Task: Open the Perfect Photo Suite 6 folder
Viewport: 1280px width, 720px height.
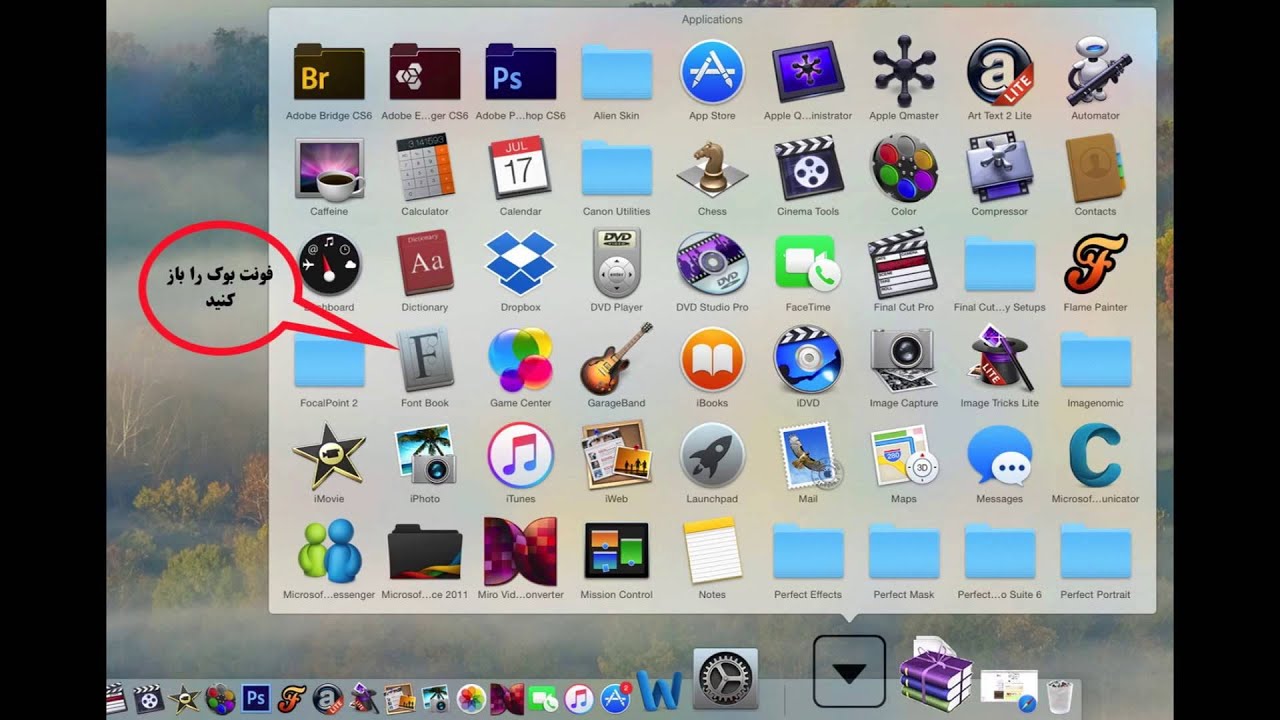Action: click(x=1000, y=551)
